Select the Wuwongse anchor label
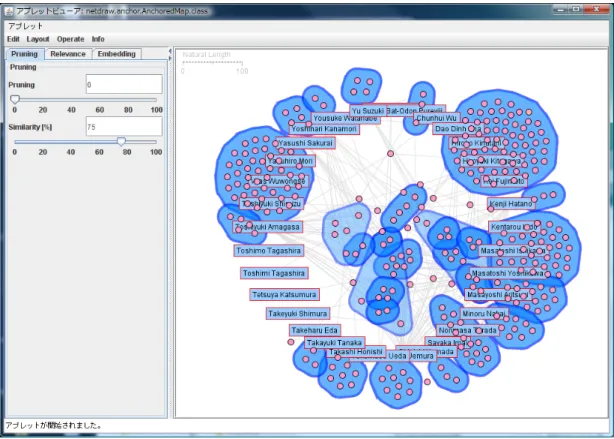The image size is (614, 439). (x=278, y=181)
